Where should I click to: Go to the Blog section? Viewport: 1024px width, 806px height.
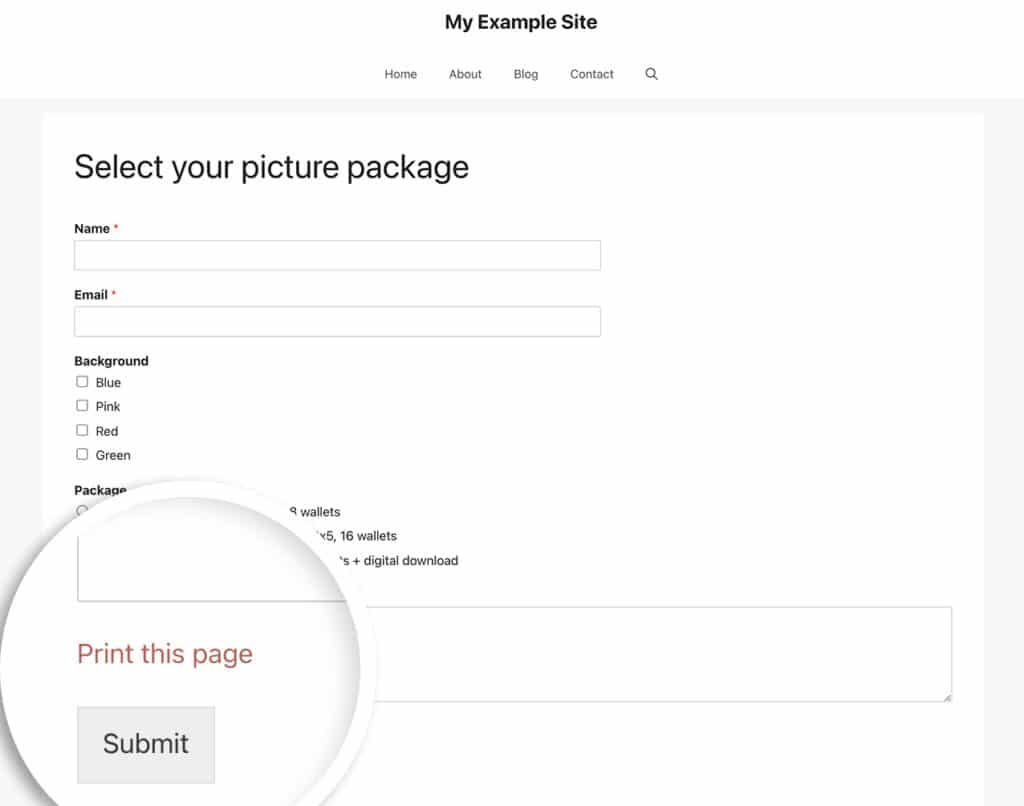[525, 73]
